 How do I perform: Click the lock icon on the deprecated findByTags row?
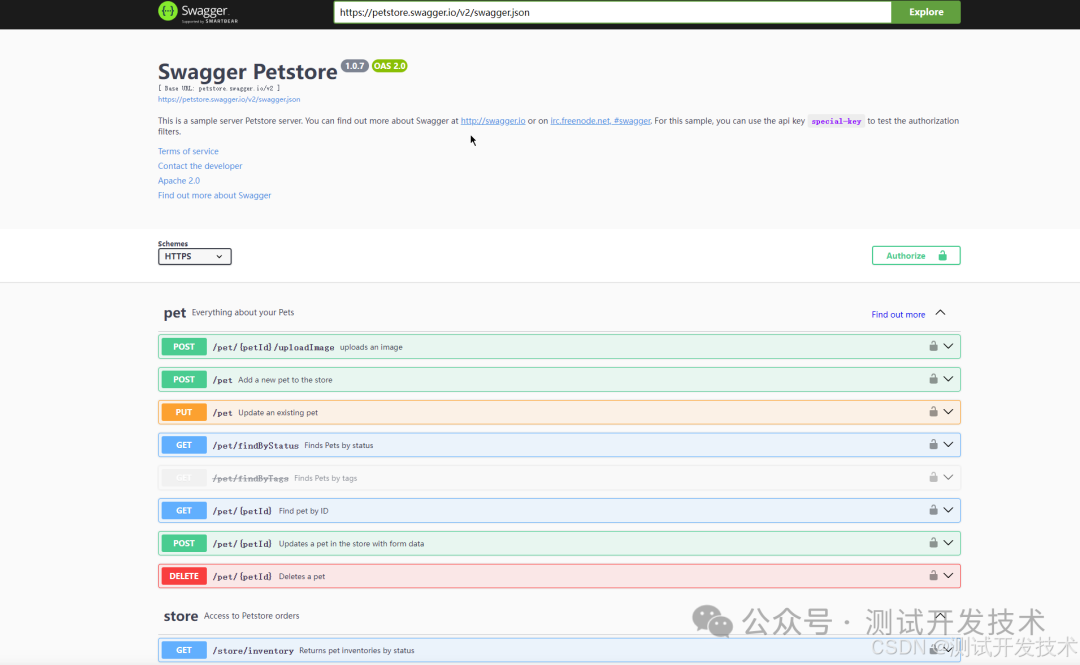click(933, 477)
